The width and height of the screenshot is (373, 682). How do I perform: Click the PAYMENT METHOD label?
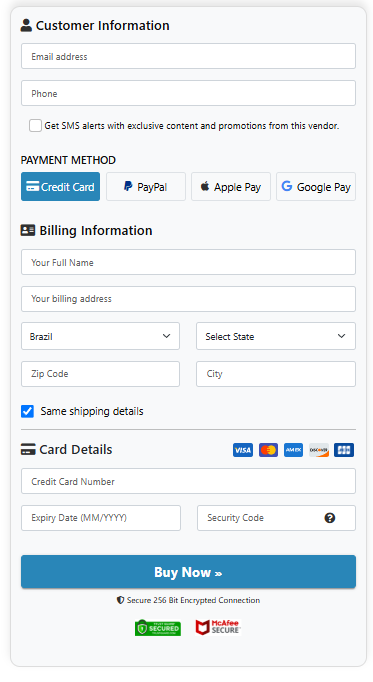[68, 160]
